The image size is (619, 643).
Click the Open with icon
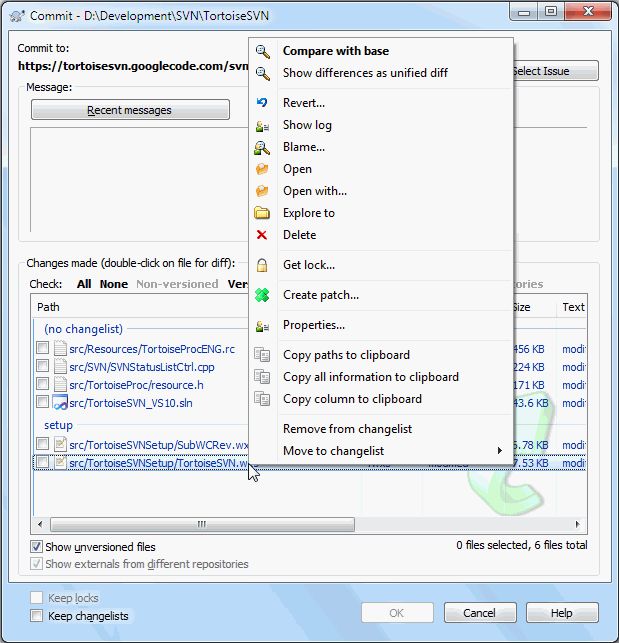(x=262, y=191)
